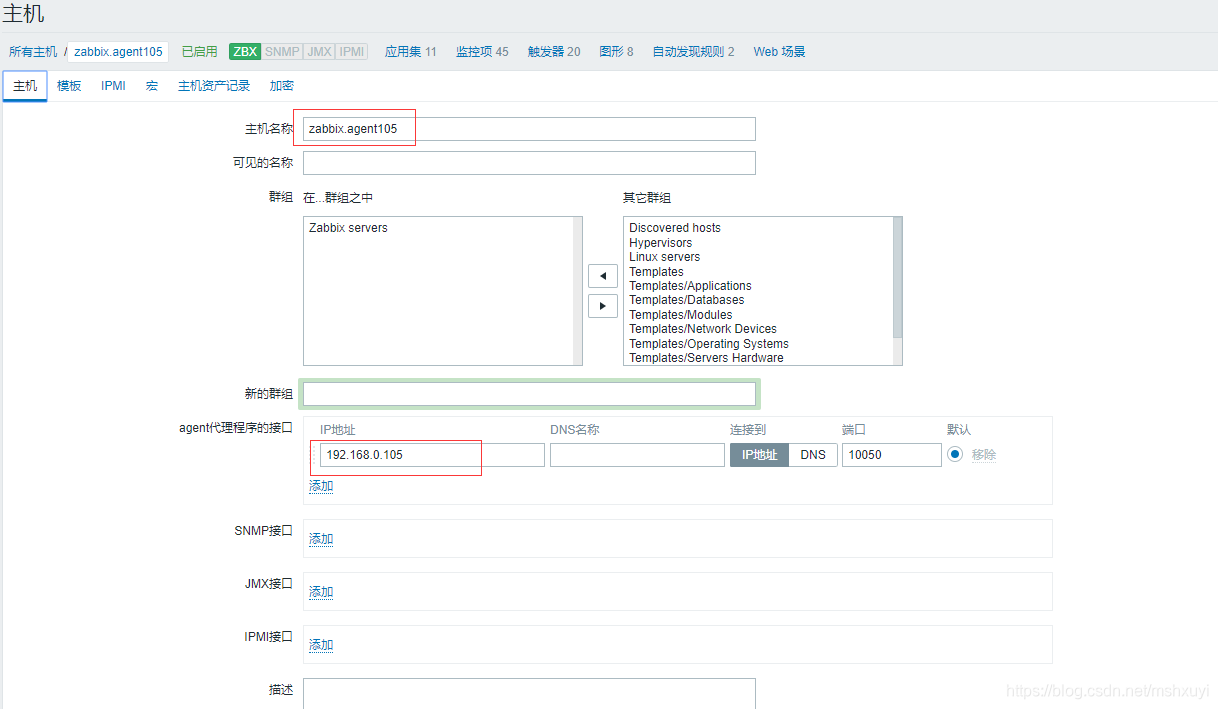The width and height of the screenshot is (1218, 709).
Task: Go to 所有主机 breadcrumb link
Action: 33,51
